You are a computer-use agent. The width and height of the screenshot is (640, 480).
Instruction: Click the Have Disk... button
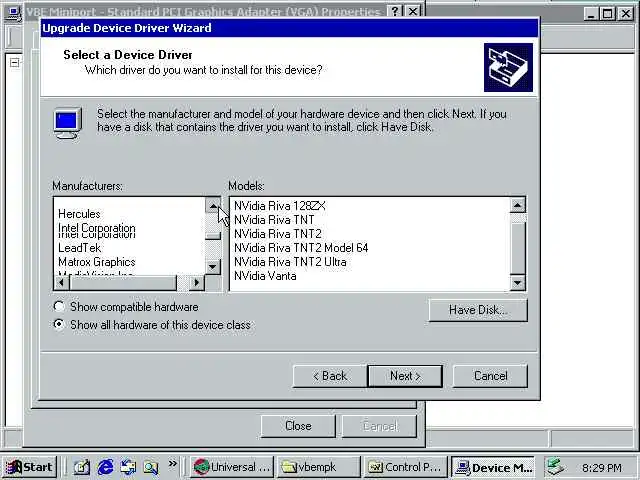[x=478, y=310]
